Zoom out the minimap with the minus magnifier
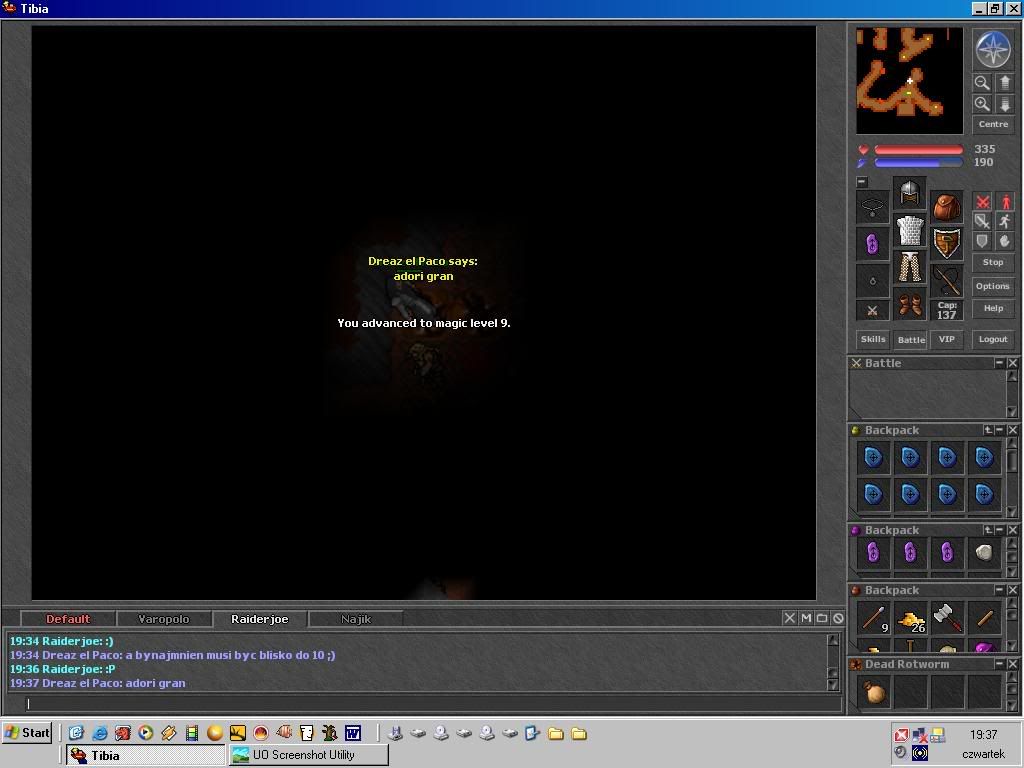The image size is (1024, 768). tap(982, 82)
